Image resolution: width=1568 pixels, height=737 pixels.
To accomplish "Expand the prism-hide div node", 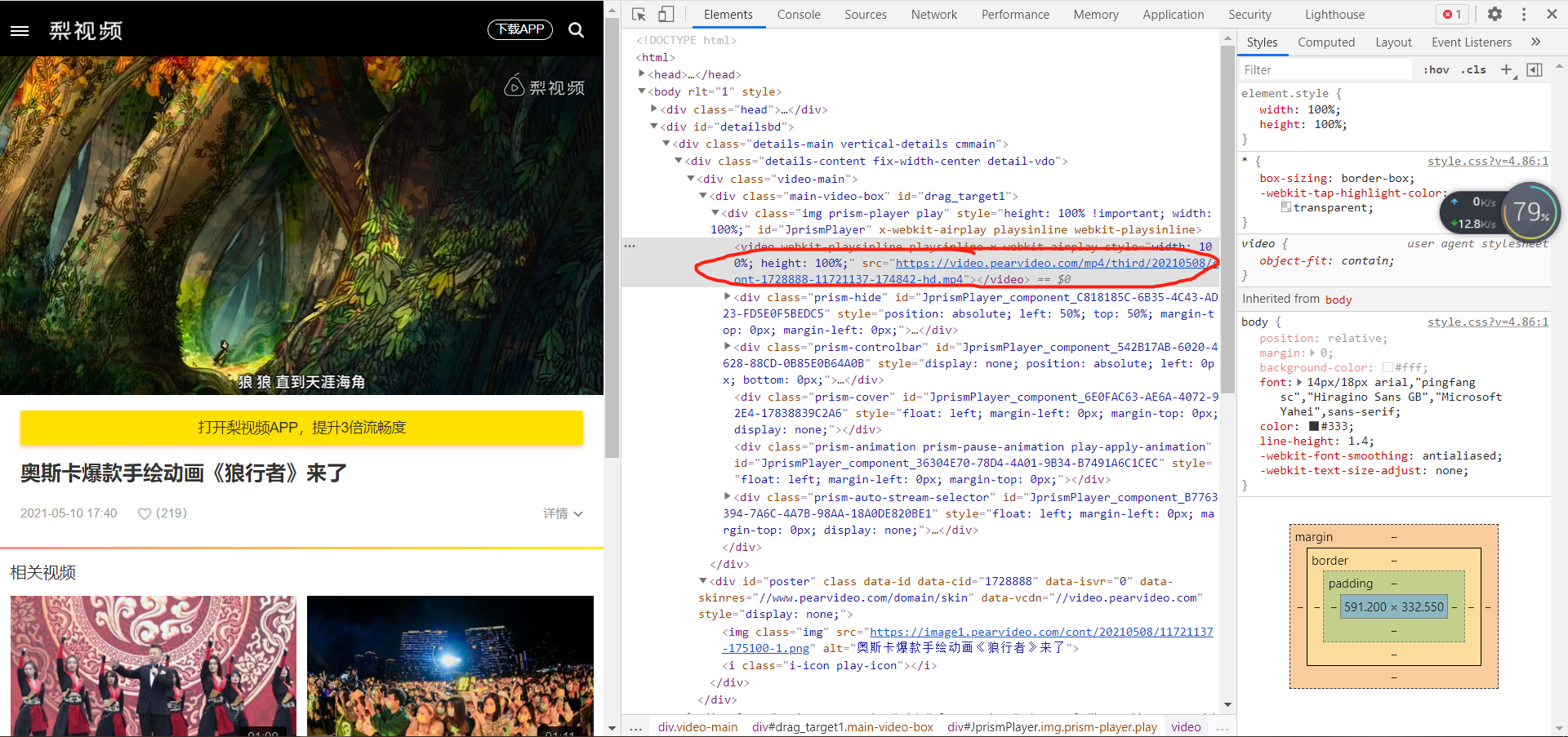I will [728, 297].
